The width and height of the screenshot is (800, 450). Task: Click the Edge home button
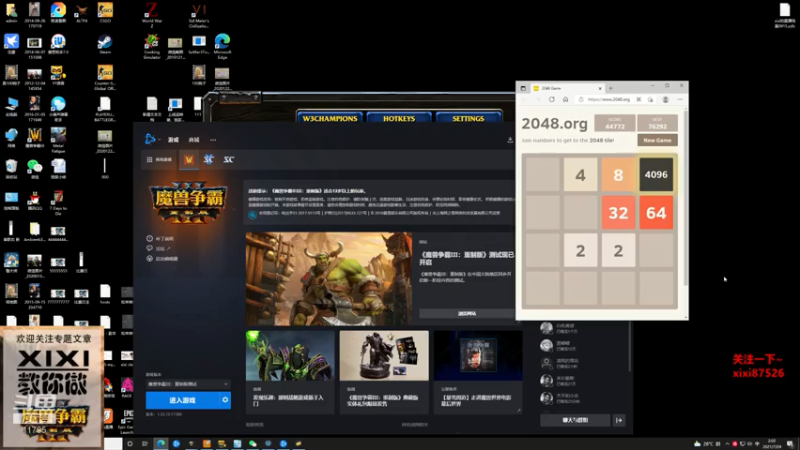pos(565,99)
